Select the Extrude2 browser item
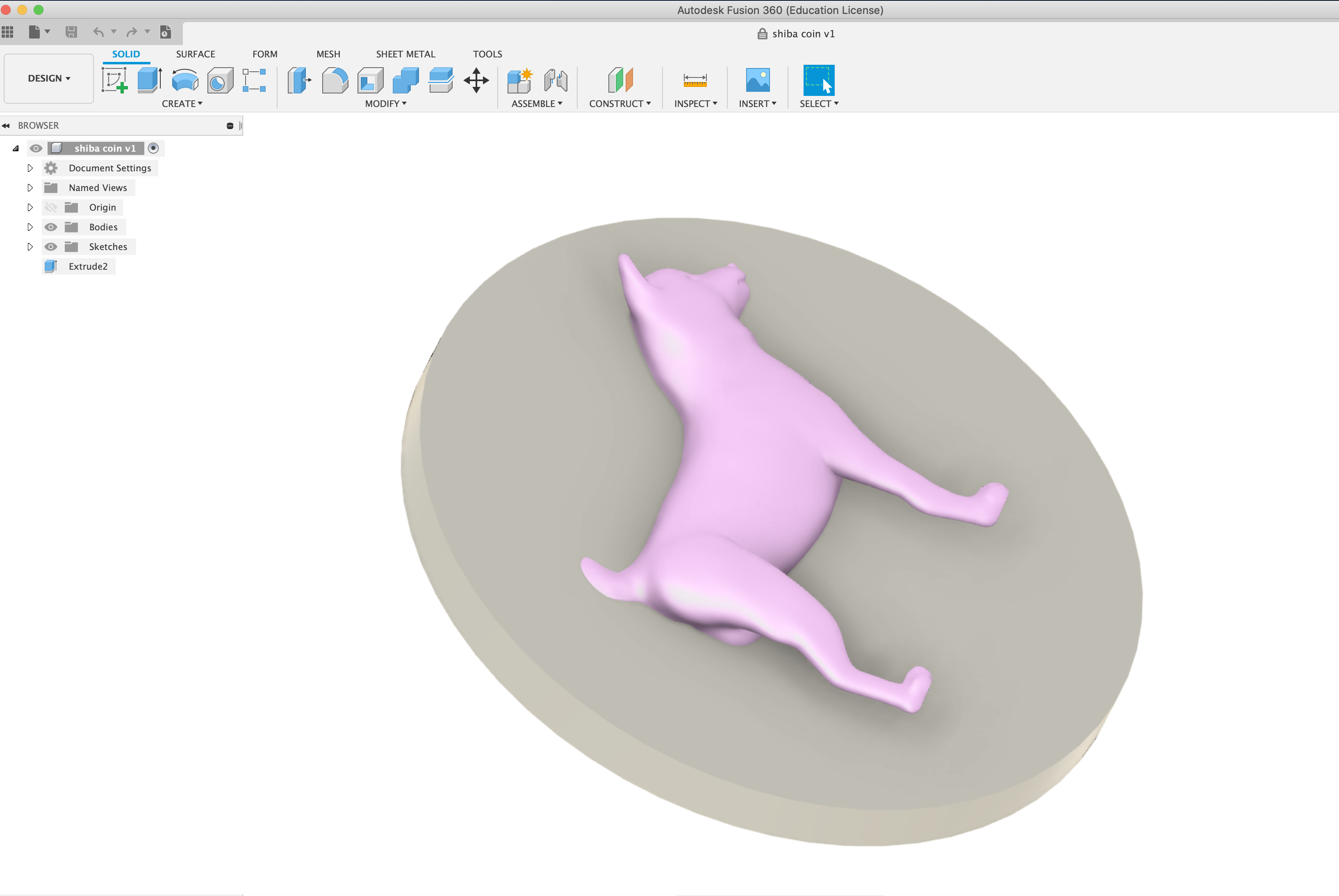1339x896 pixels. [88, 267]
